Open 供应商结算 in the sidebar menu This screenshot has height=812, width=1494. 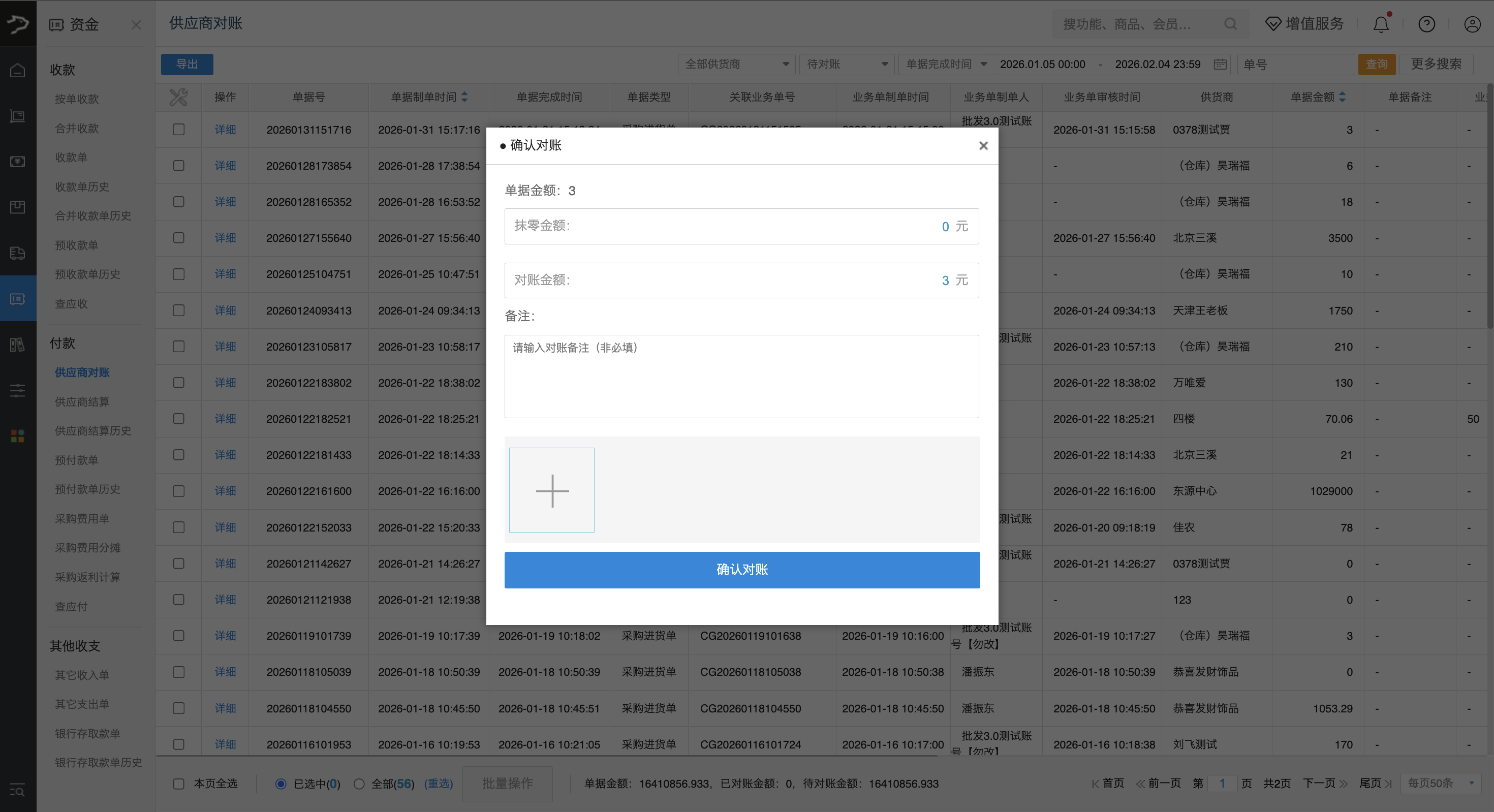(82, 401)
